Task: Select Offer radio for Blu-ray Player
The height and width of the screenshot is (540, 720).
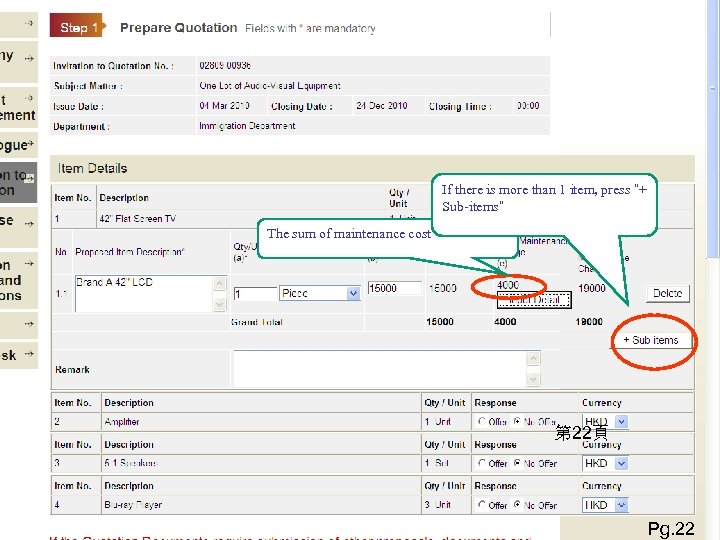Action: tap(482, 505)
